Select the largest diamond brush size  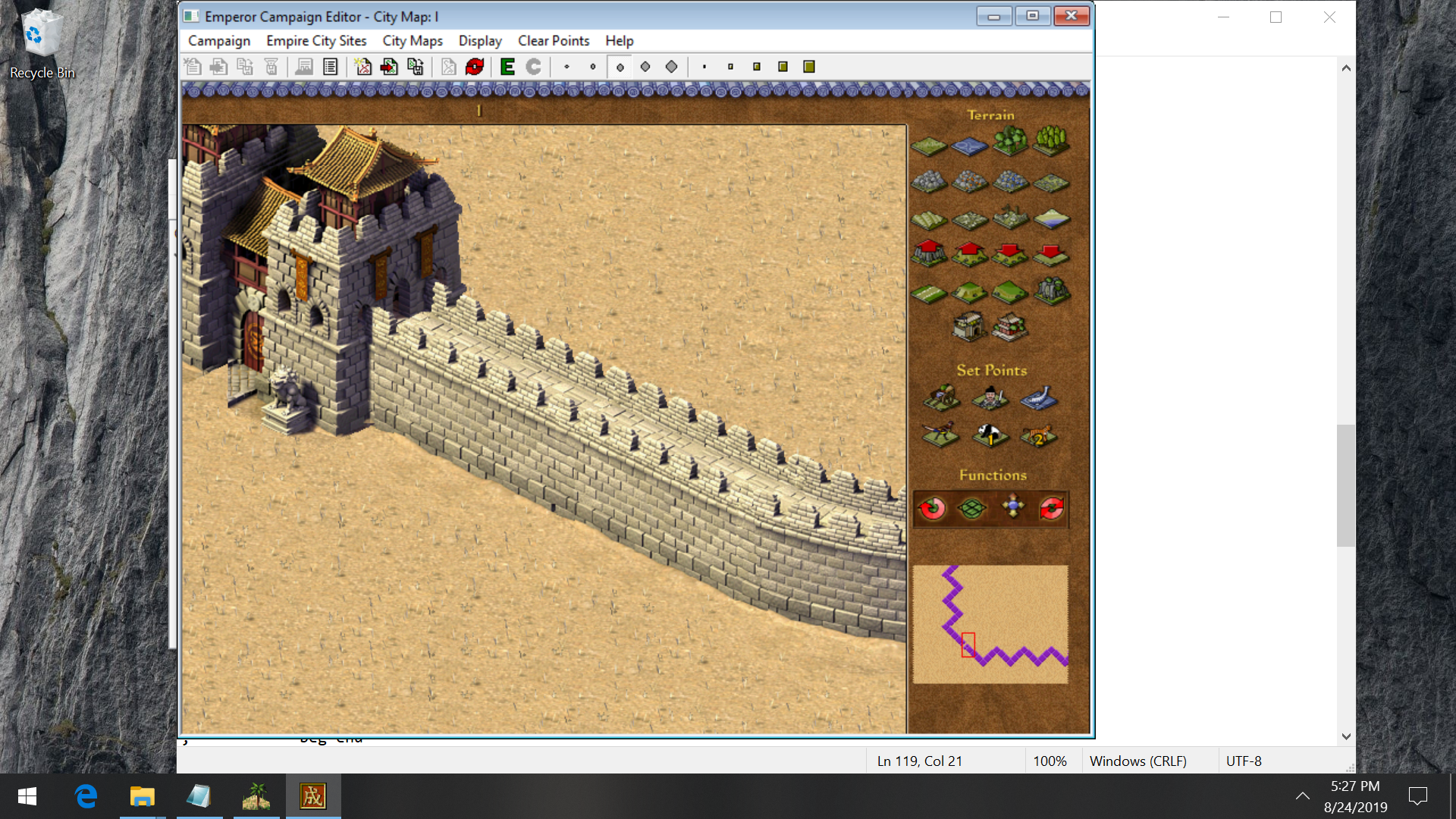click(671, 67)
